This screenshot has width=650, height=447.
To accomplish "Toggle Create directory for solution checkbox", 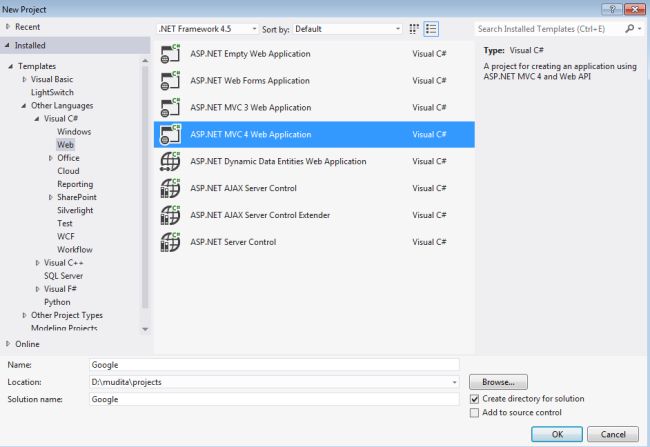I will point(474,399).
